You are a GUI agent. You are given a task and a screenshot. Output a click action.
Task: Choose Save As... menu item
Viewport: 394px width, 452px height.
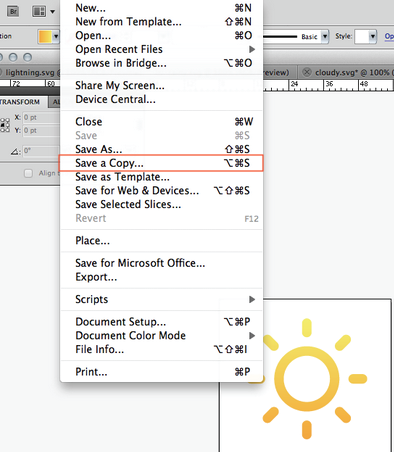[x=161, y=149]
